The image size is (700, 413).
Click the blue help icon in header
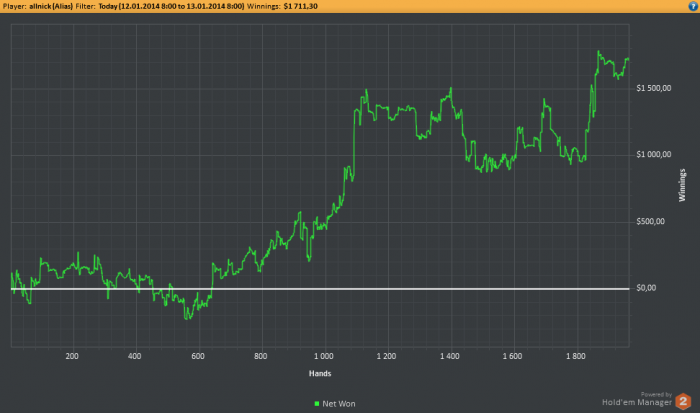click(693, 6)
